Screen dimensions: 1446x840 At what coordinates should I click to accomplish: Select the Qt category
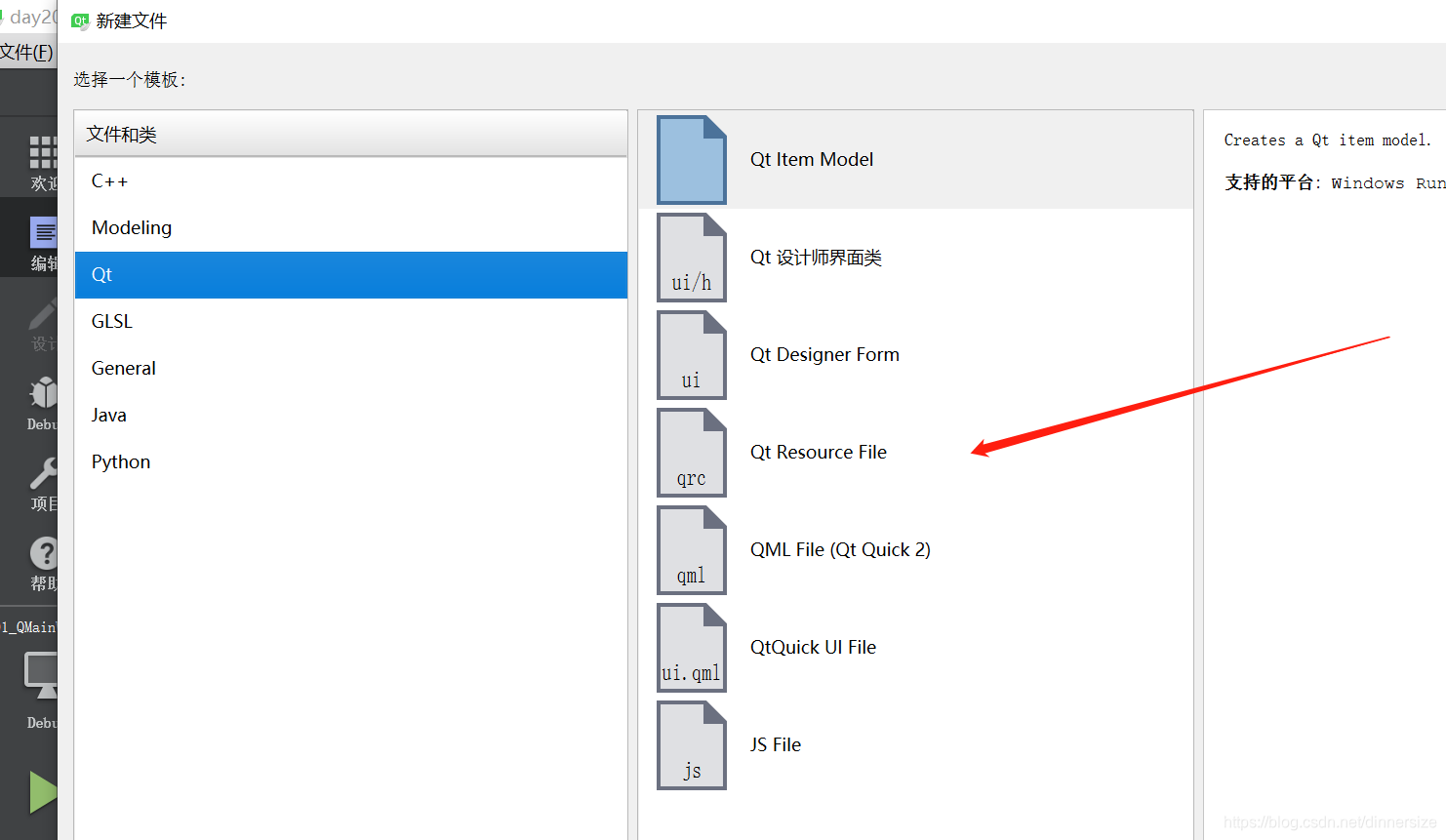351,275
